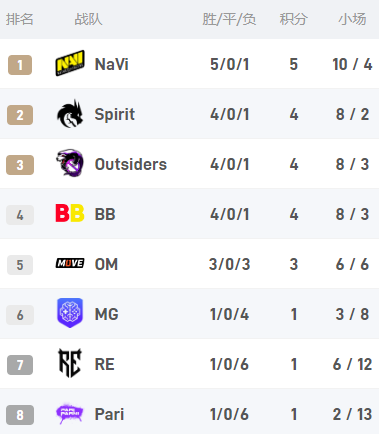The width and height of the screenshot is (379, 434).
Task: Click the MOVE team logo
Action: [70, 263]
